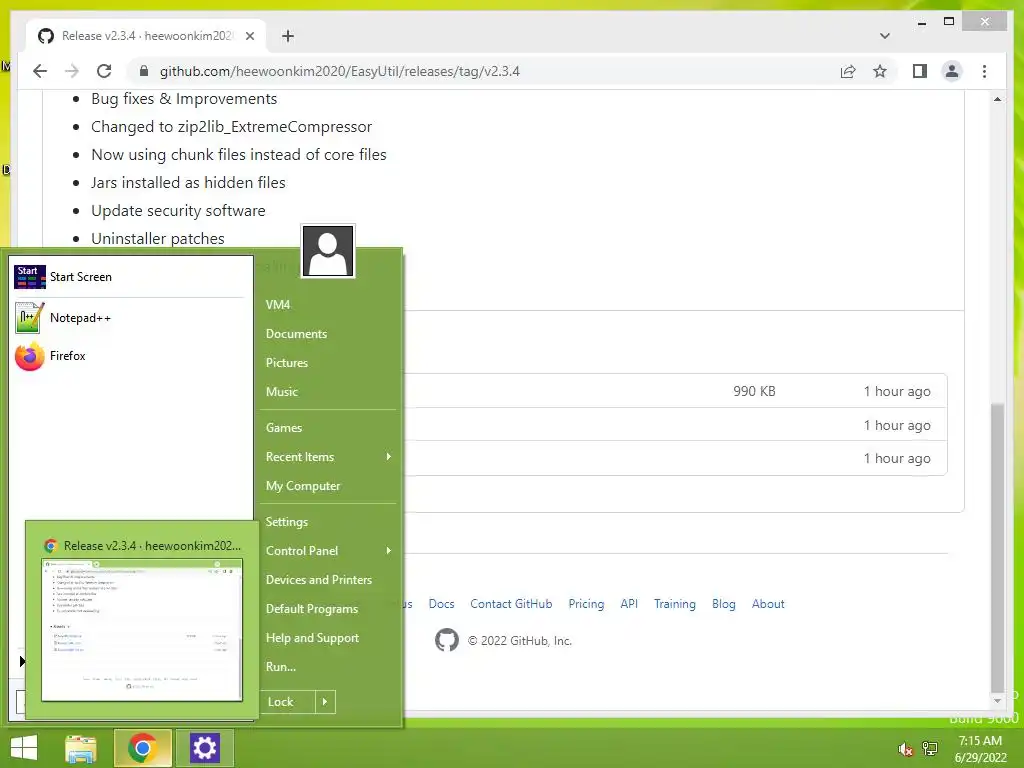Image resolution: width=1024 pixels, height=768 pixels.
Task: Expand the Lock options arrow
Action: coord(325,702)
